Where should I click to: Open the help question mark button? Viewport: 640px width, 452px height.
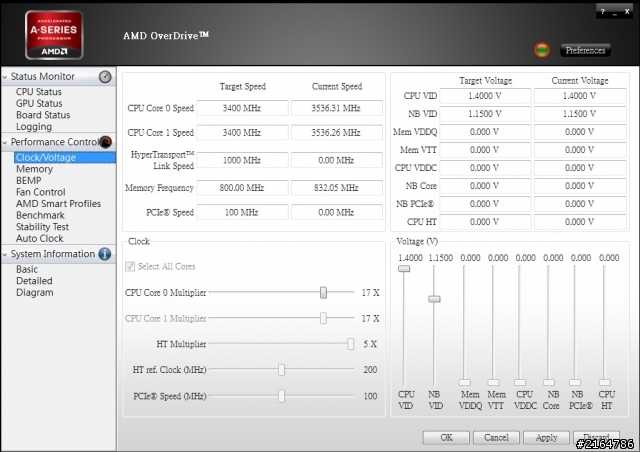[x=602, y=12]
